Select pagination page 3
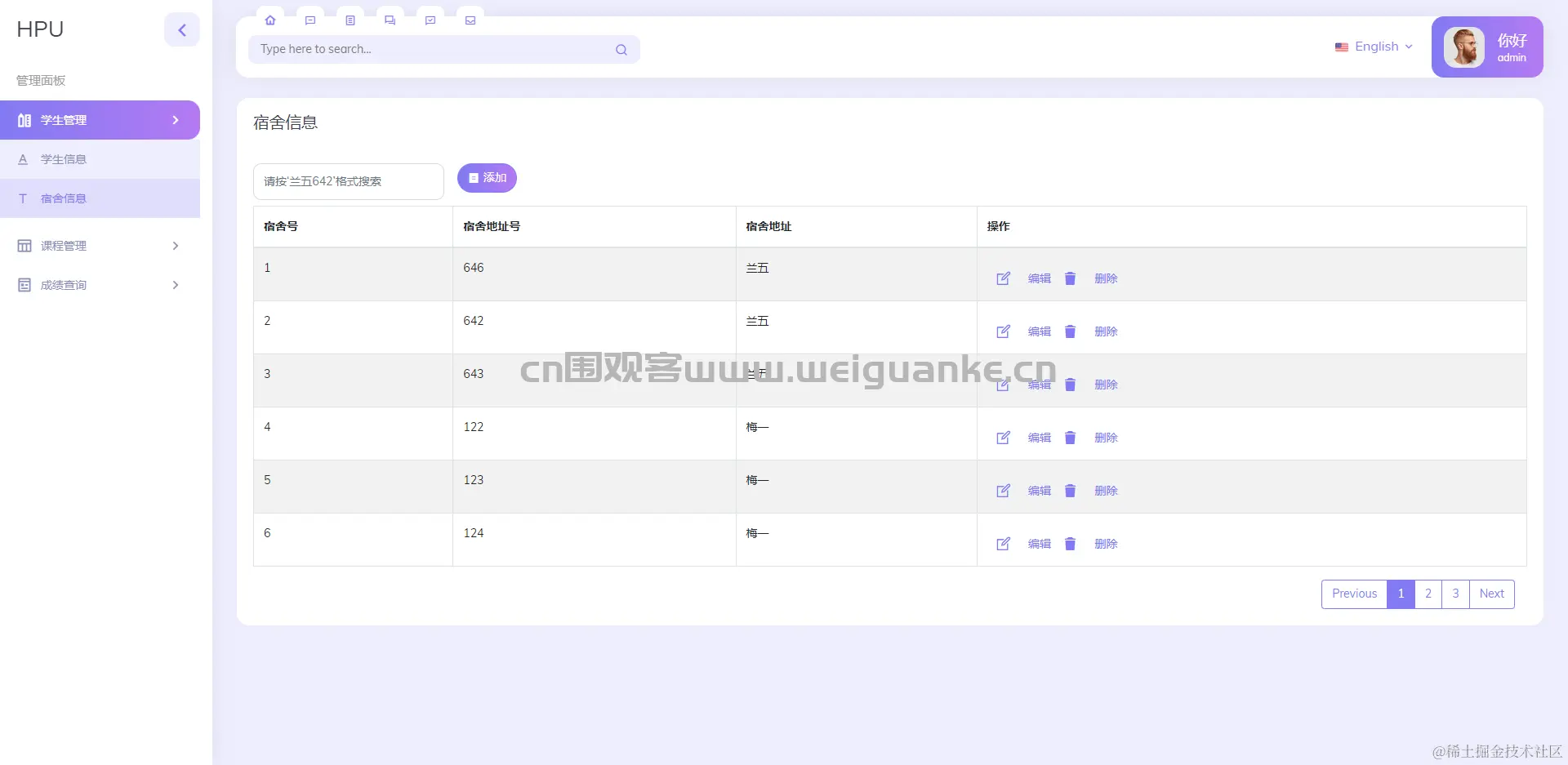This screenshot has width=1568, height=765. point(1455,594)
